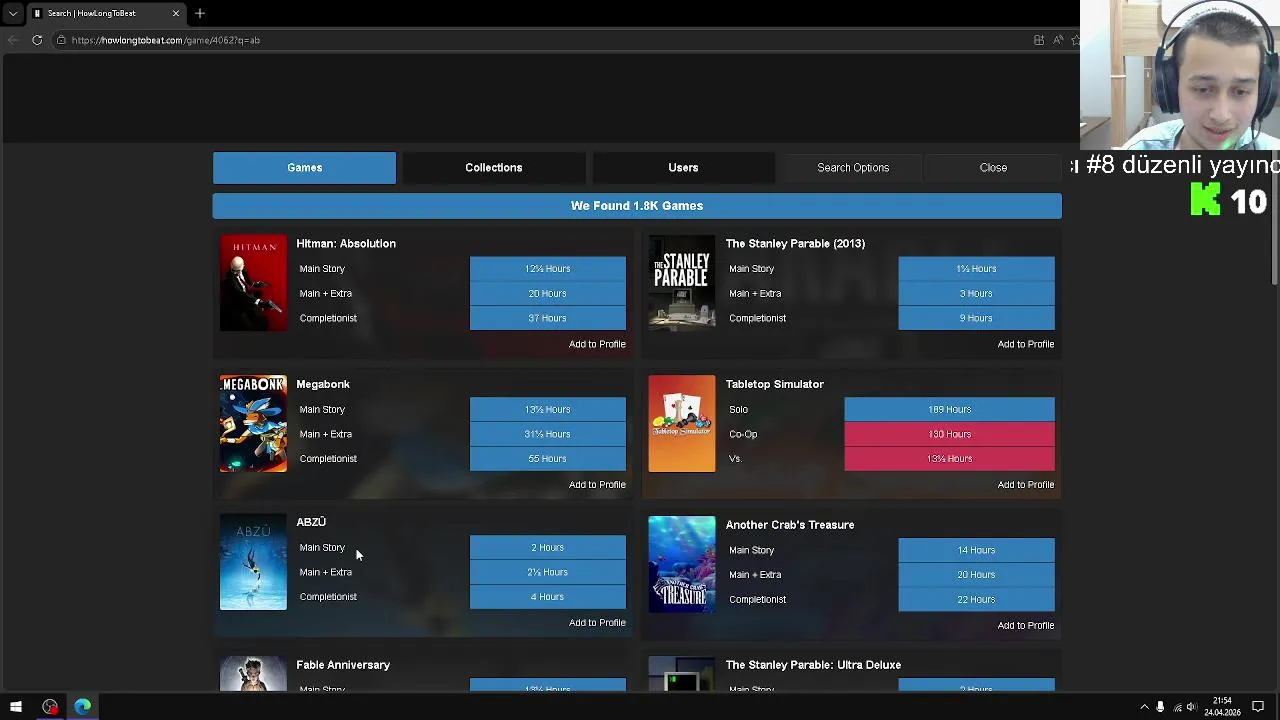Click the read aloud icon
Image resolution: width=1280 pixels, height=720 pixels.
click(1058, 40)
